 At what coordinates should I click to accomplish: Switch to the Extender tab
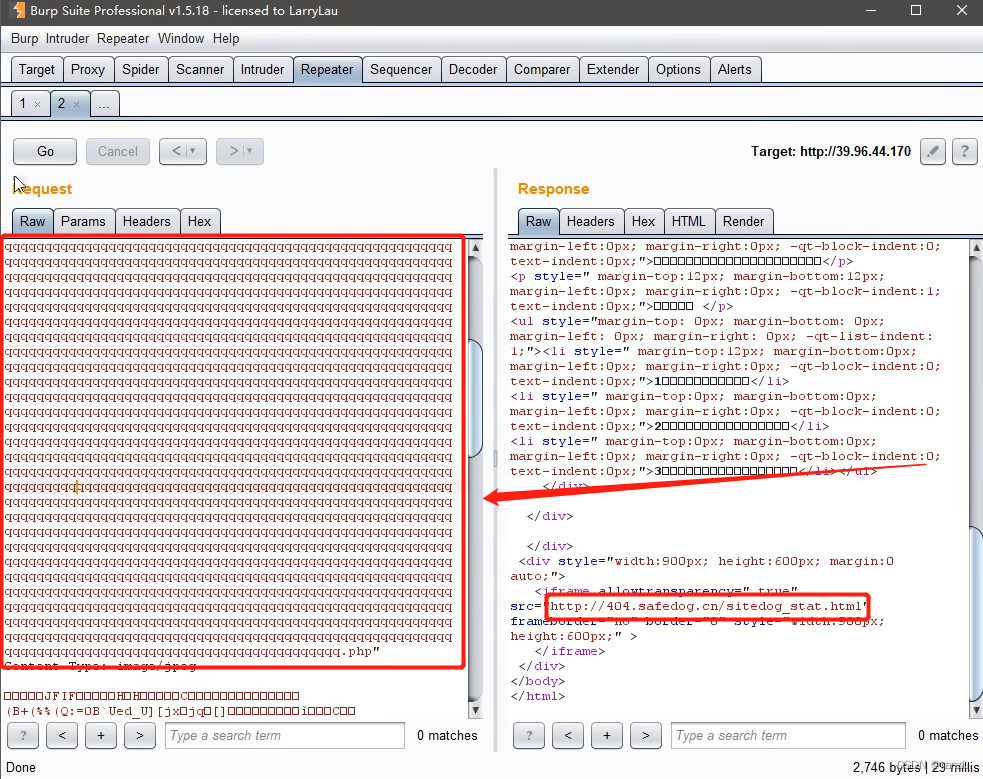[x=612, y=70]
